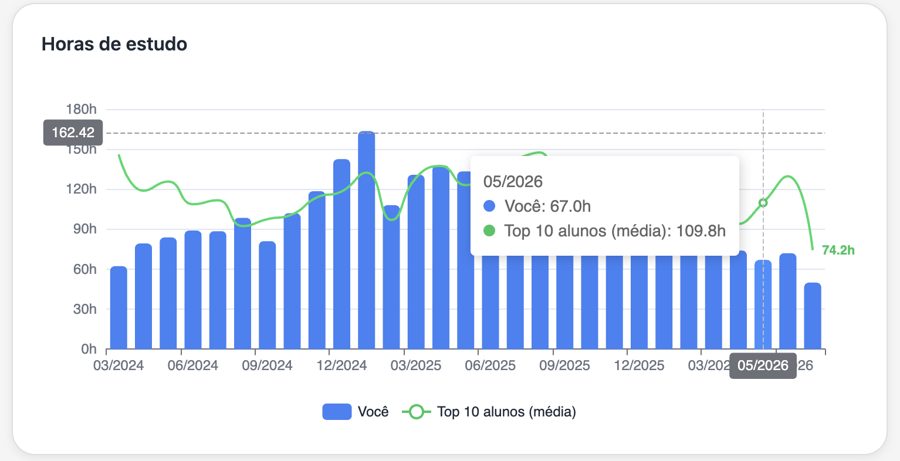Click the blue bar for 12/2024

click(x=342, y=254)
